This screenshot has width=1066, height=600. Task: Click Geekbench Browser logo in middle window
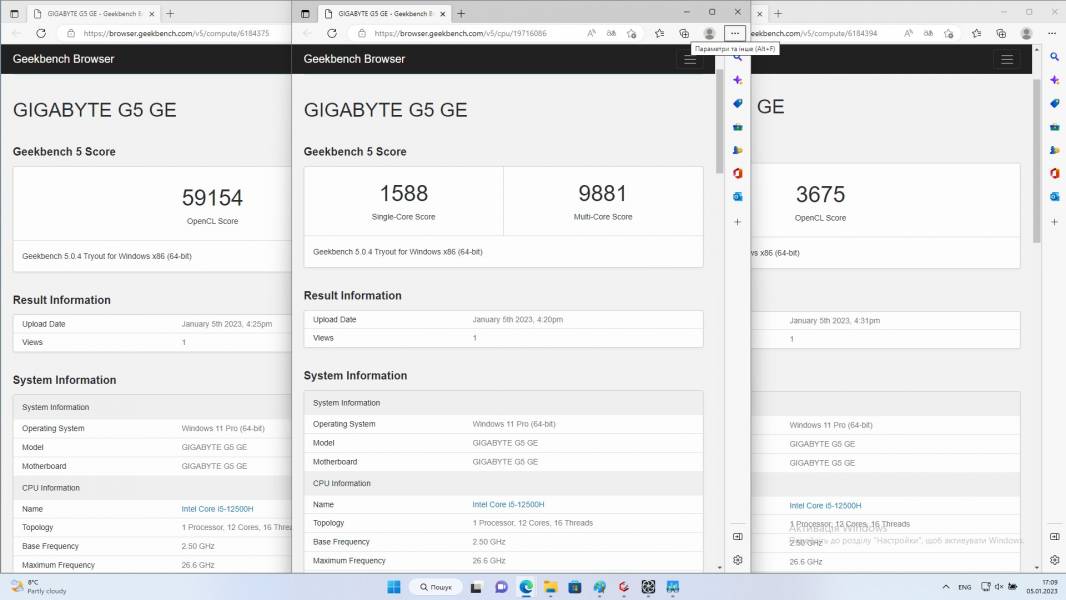354,59
